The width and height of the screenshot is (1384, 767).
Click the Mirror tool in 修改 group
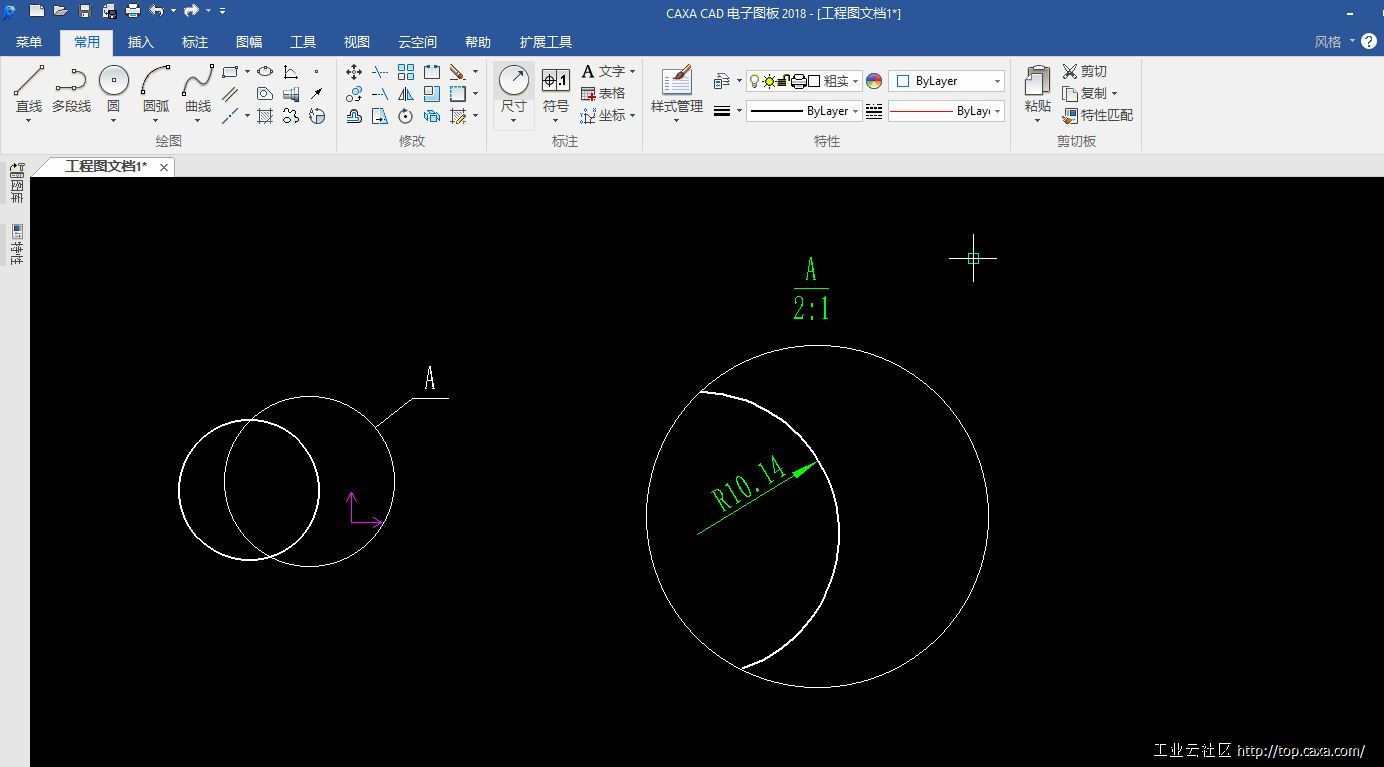(406, 94)
